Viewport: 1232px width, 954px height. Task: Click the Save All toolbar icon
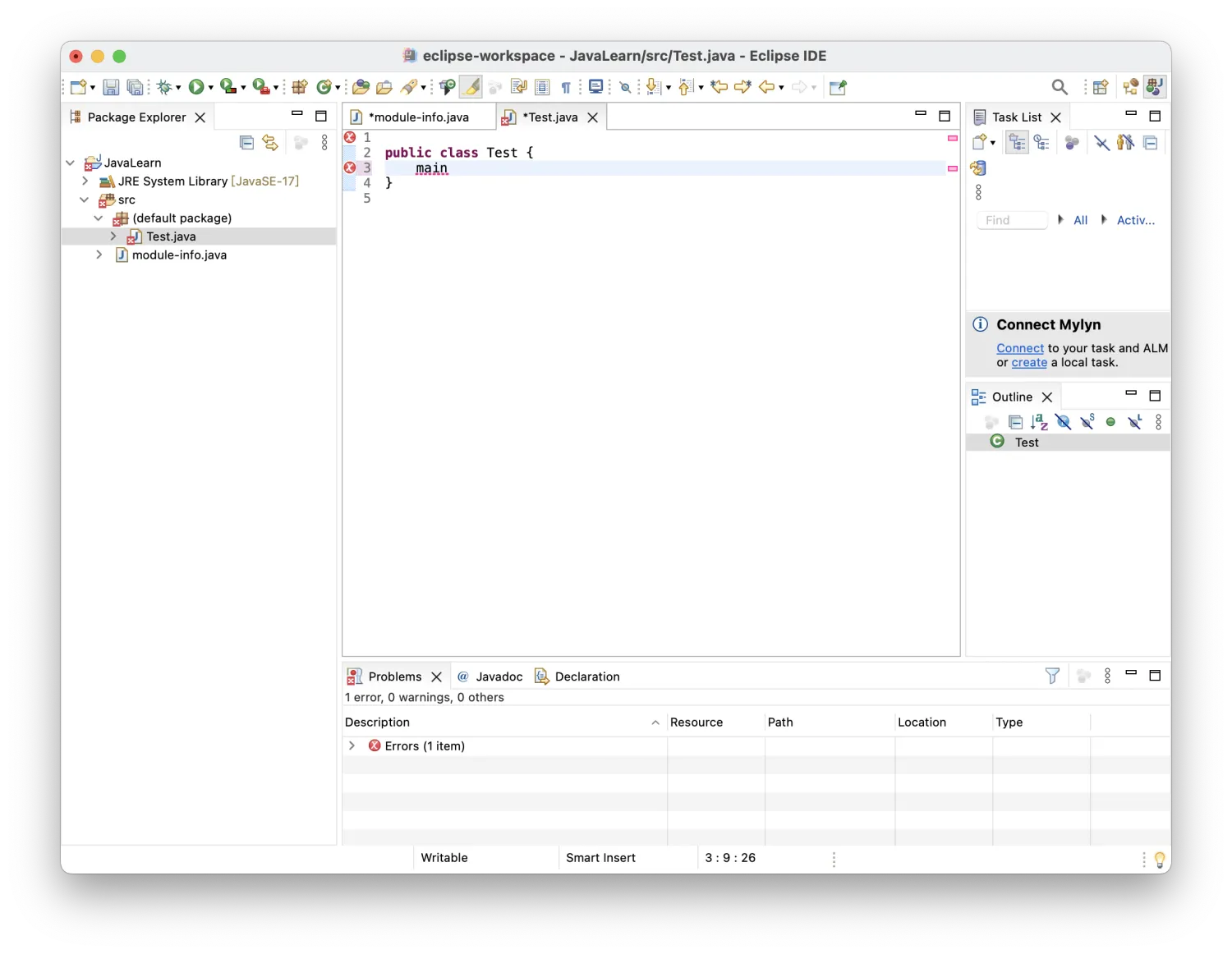pos(136,87)
